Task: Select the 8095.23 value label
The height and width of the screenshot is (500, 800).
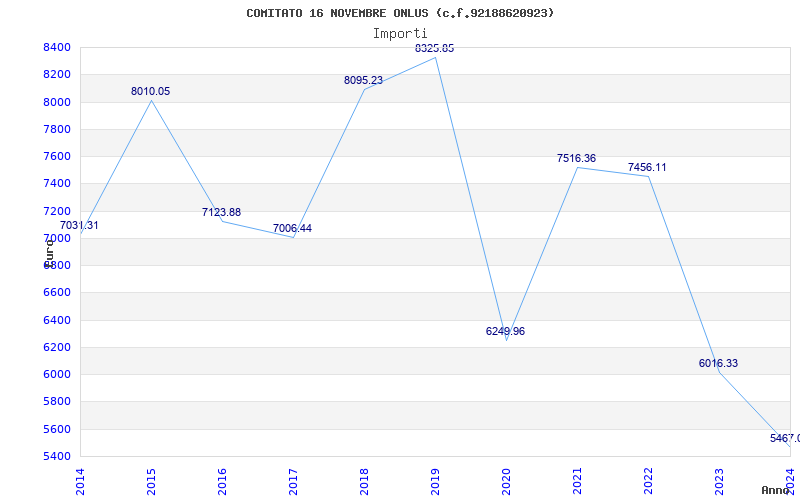Action: click(x=363, y=80)
